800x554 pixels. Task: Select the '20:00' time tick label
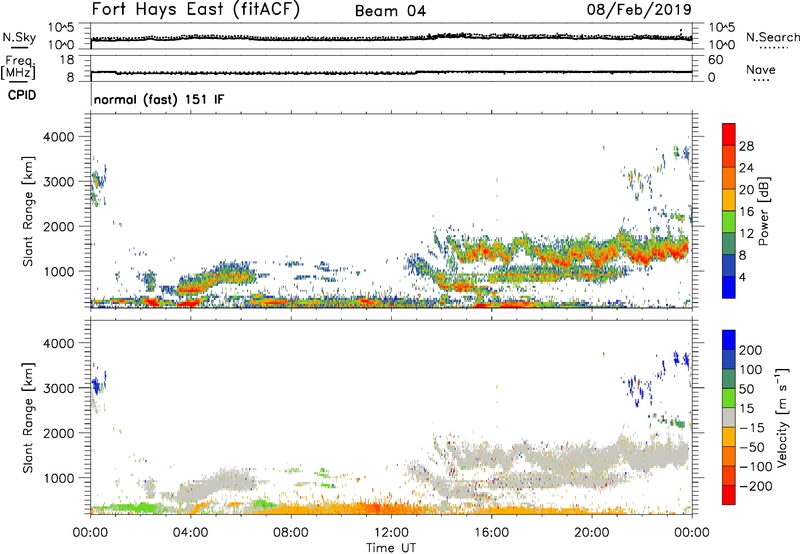pyautogui.click(x=591, y=533)
